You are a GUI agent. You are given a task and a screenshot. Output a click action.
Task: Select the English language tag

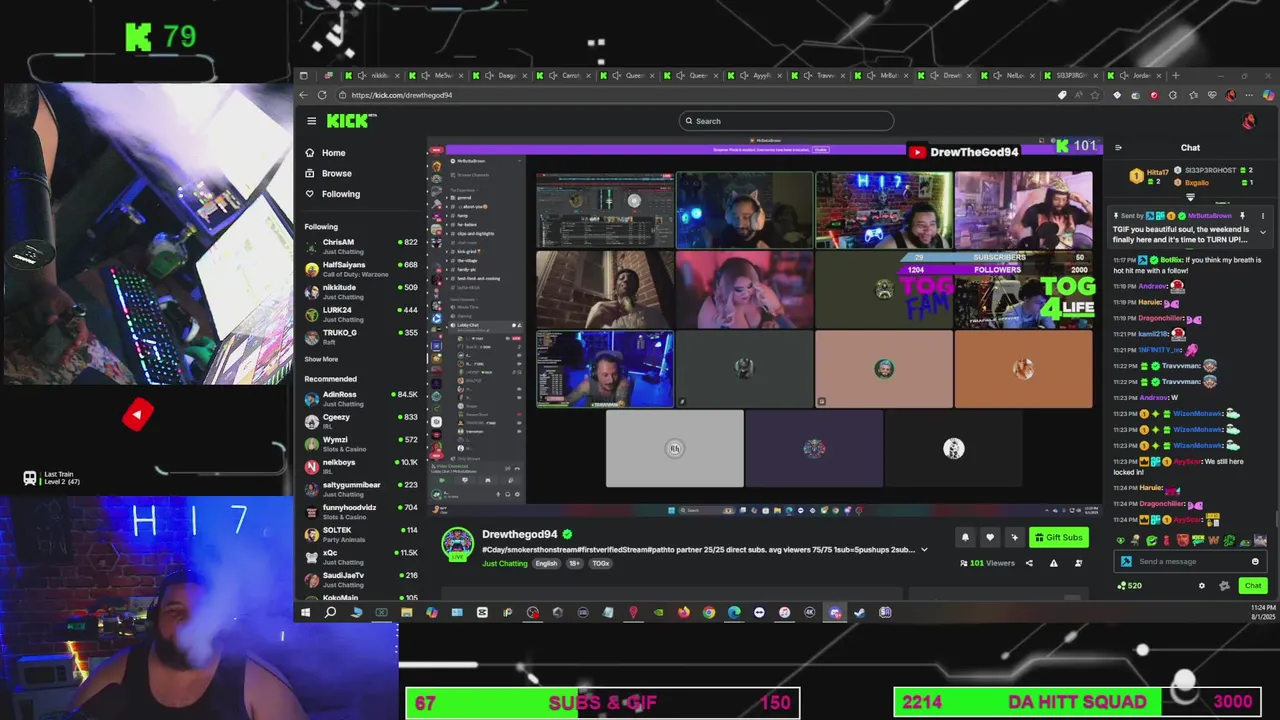point(546,563)
